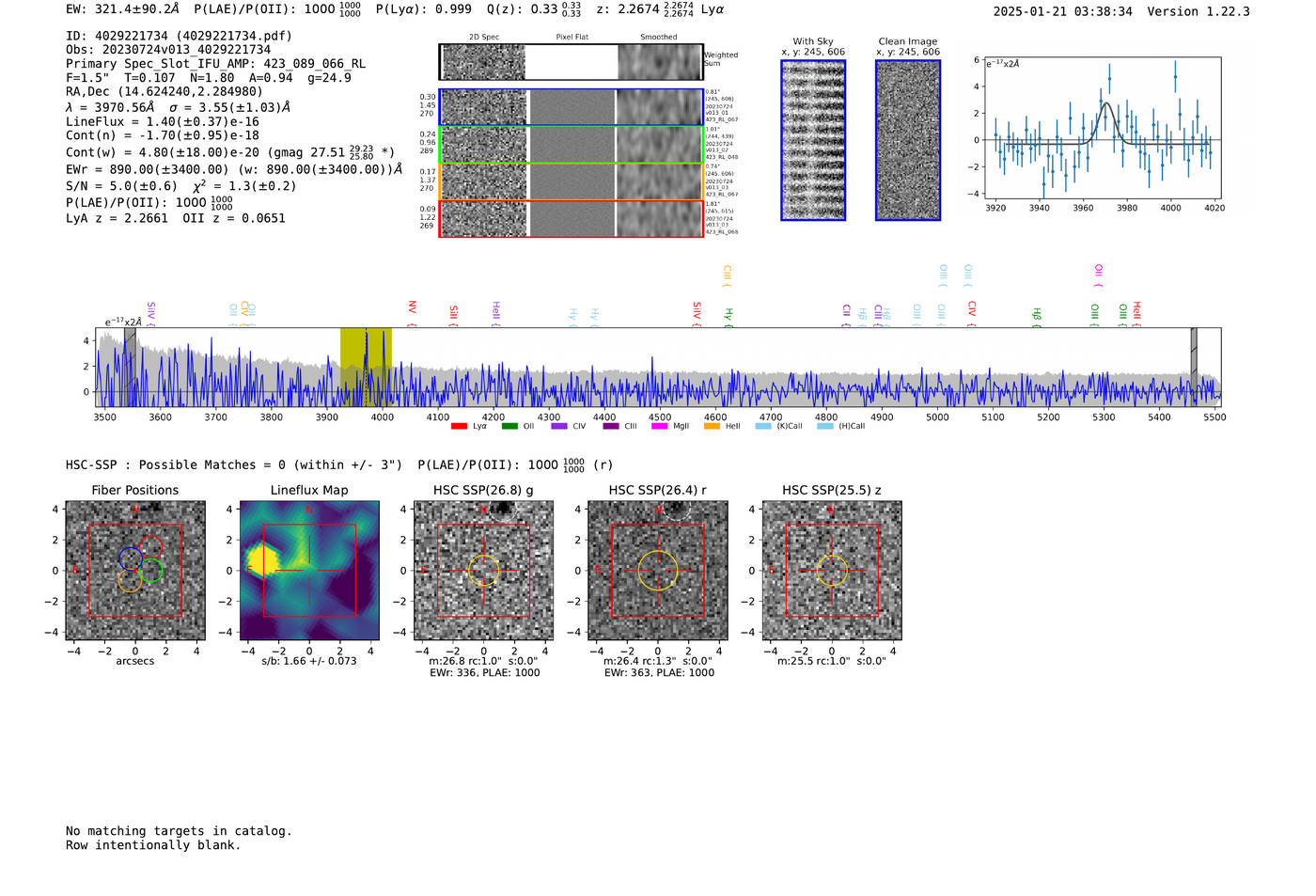Click the magenta MgII legend swatch
Viewport: 1316px width, 896px height.
click(x=660, y=426)
